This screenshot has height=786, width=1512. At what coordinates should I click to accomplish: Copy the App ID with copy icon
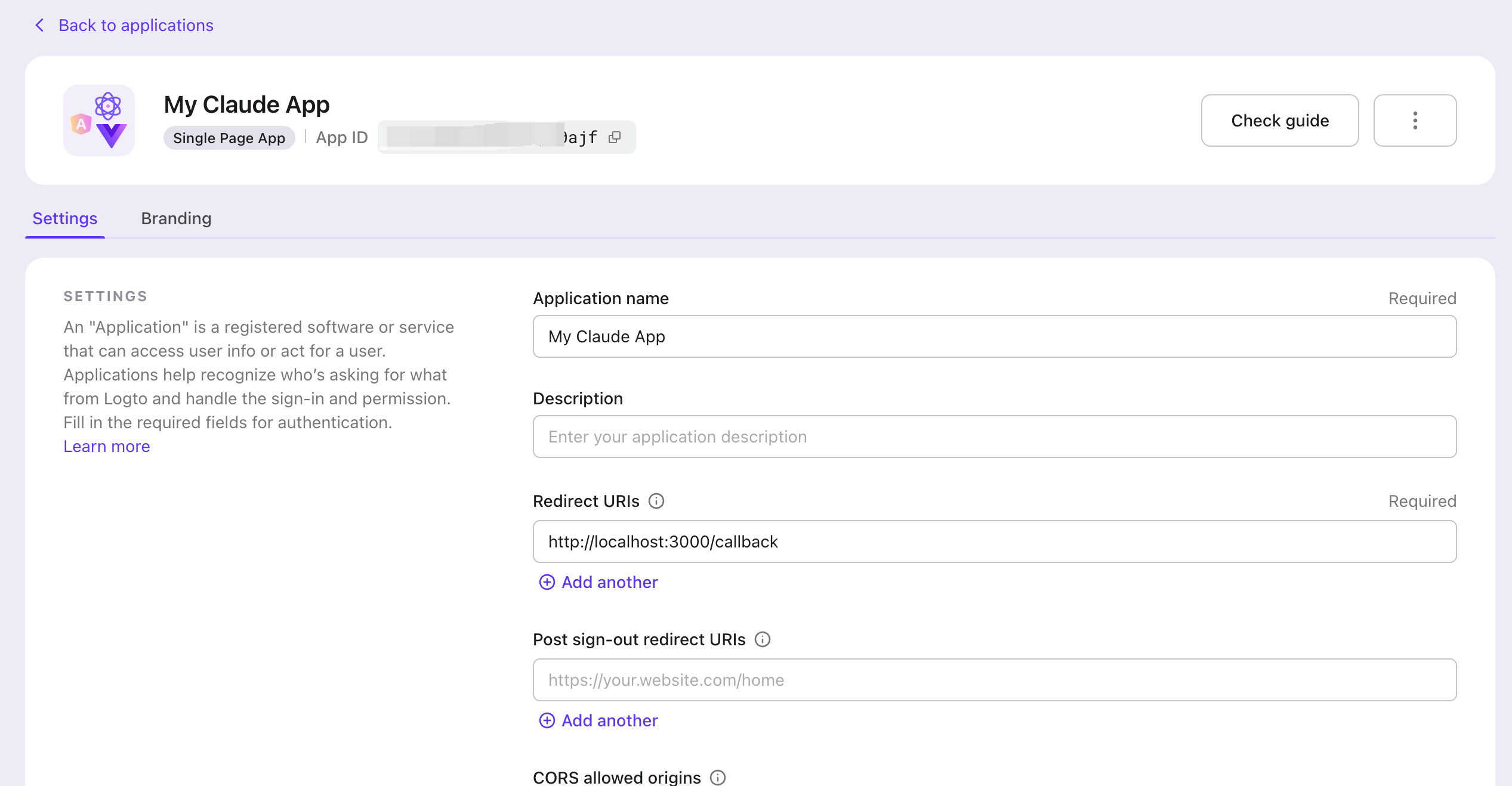(x=615, y=138)
